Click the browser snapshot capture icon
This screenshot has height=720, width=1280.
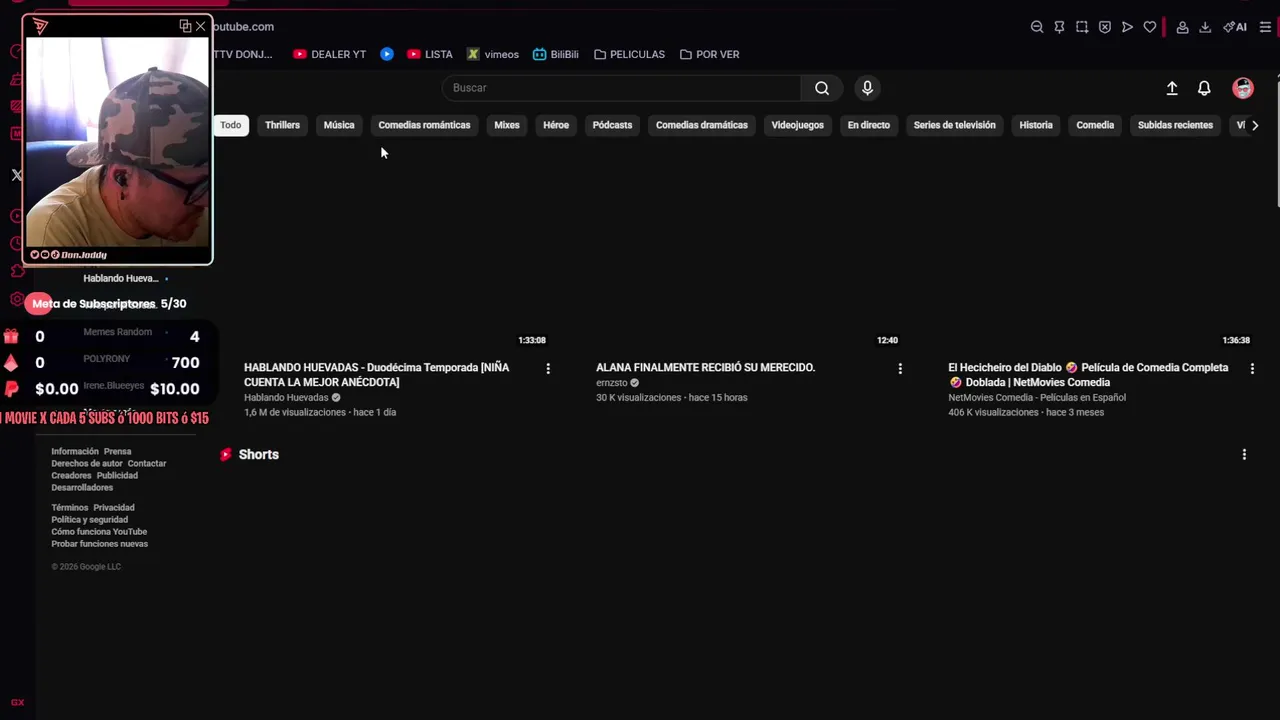click(1082, 27)
